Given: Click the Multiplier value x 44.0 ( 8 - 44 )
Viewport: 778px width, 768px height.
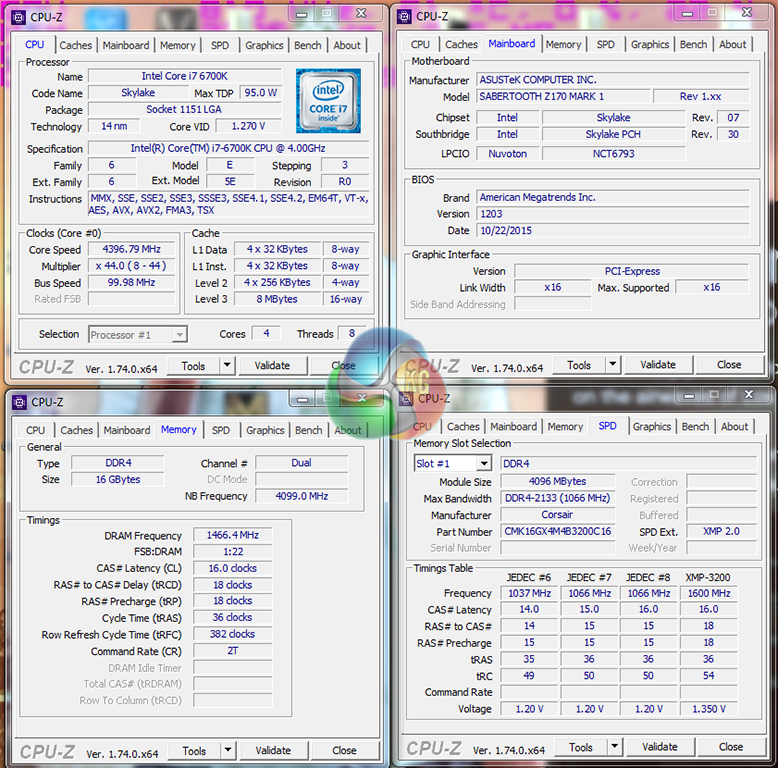Looking at the screenshot, I should coord(131,266).
